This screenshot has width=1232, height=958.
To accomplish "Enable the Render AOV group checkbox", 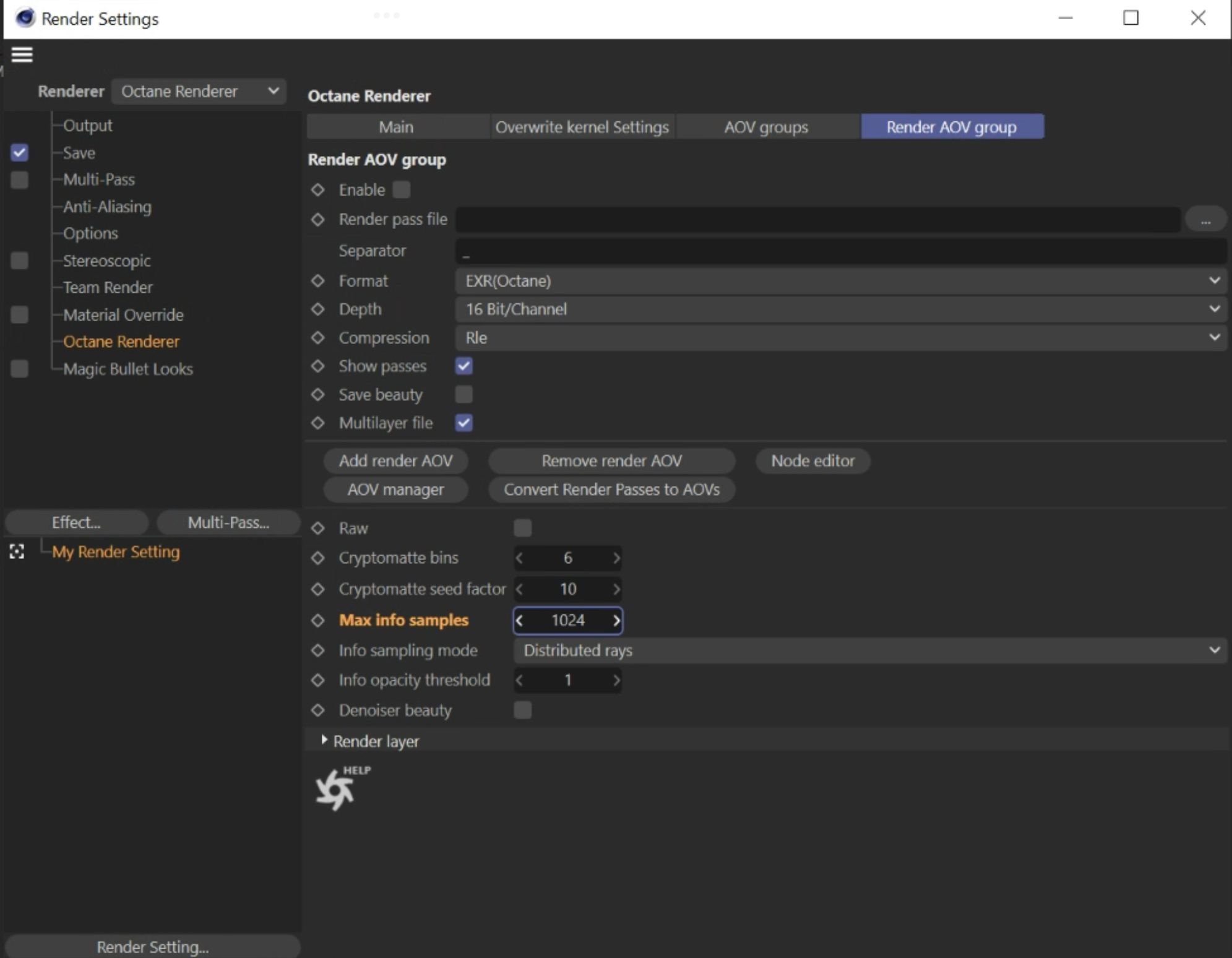I will coord(402,190).
